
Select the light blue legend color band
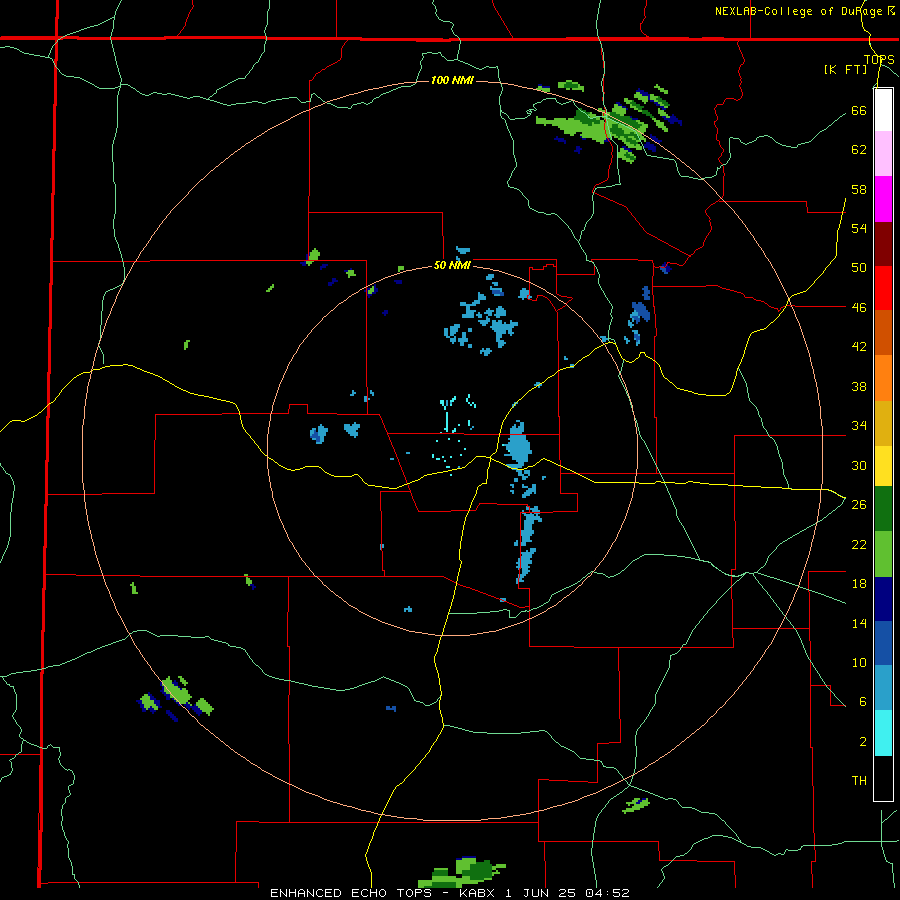point(883,688)
